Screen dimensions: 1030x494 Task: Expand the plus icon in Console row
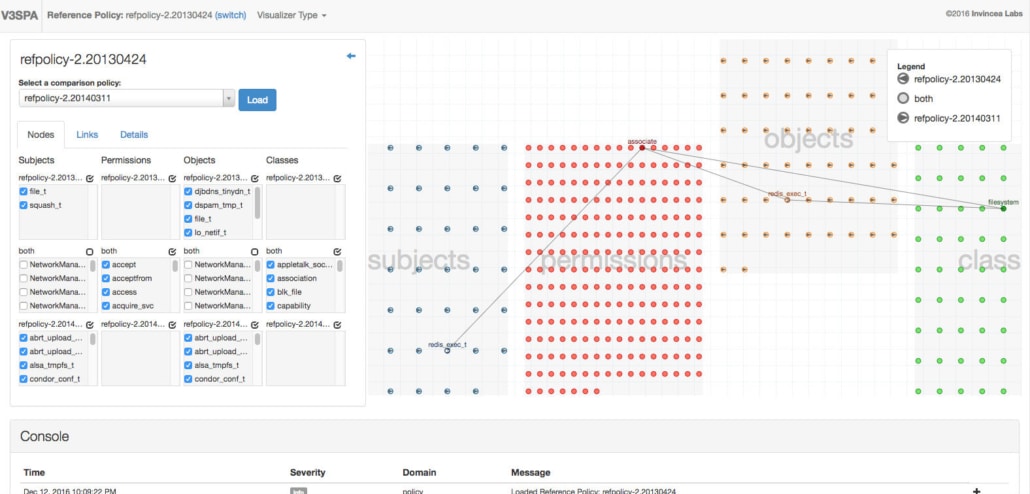(x=976, y=491)
